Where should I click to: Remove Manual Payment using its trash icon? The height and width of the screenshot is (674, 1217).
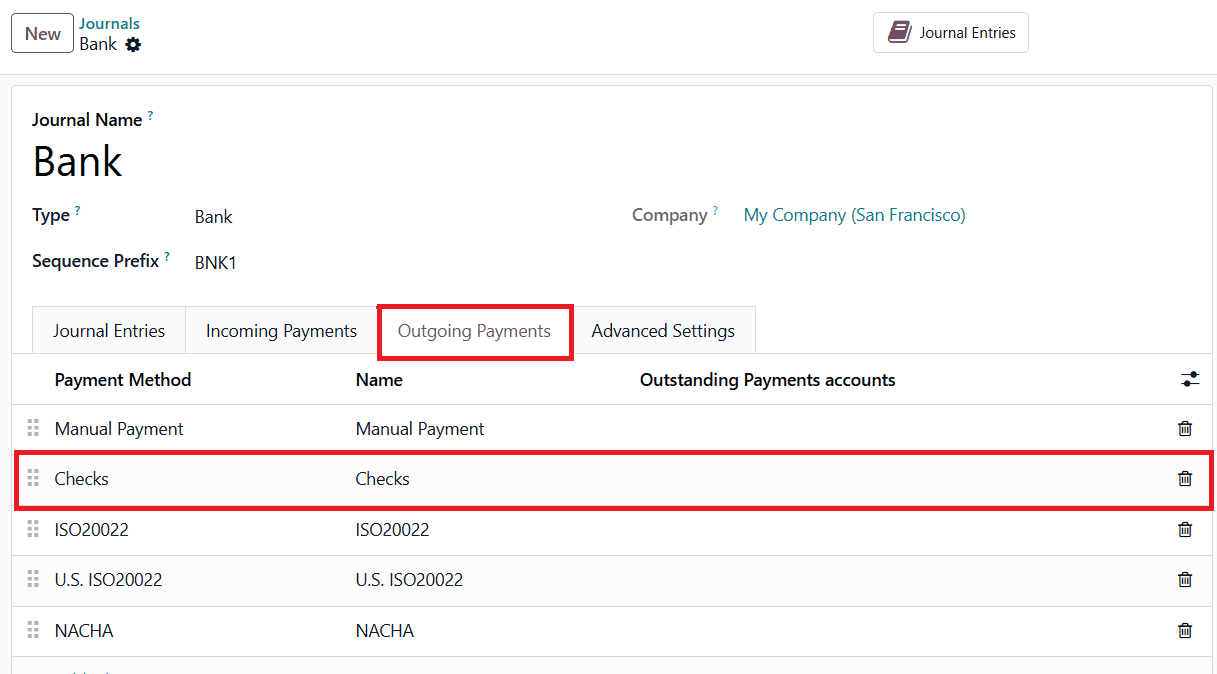point(1185,428)
